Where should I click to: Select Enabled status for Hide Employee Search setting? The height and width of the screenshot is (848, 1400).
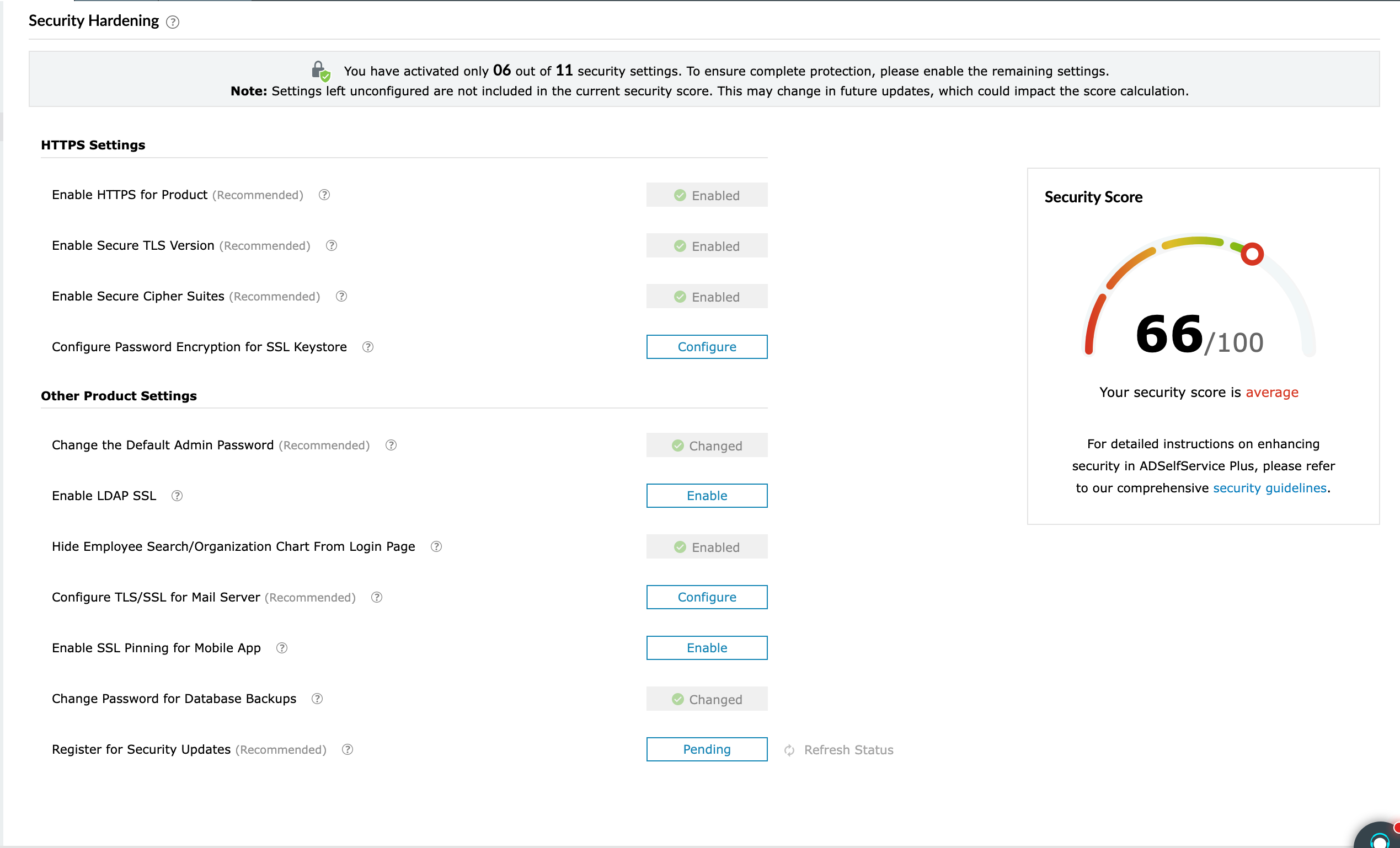(x=707, y=546)
